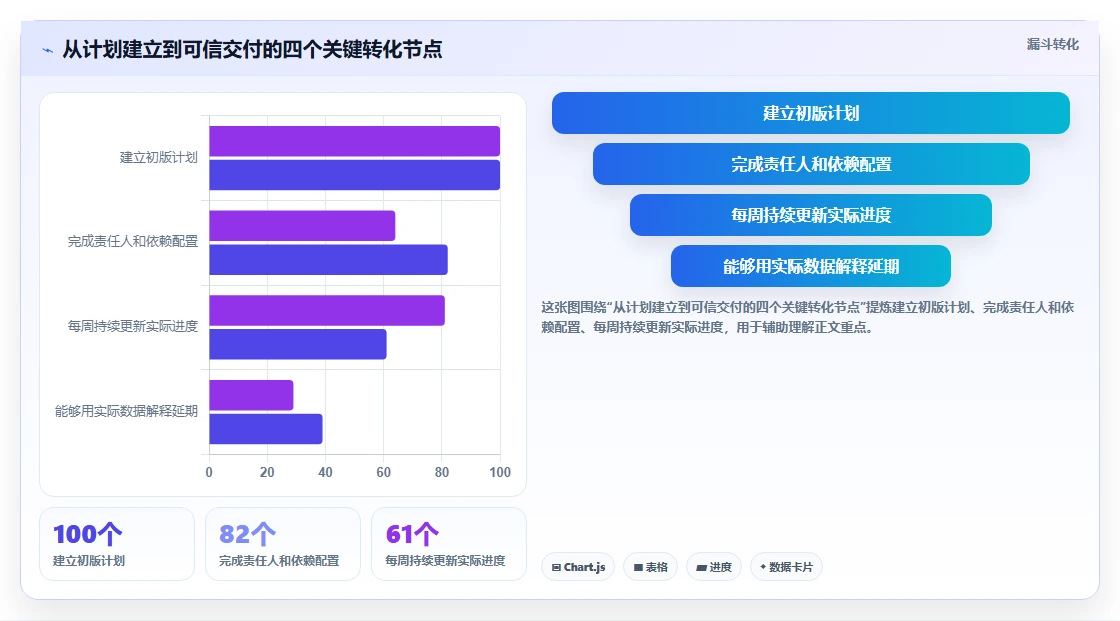Select funnel stage 完成责任人和依赖配置
The width and height of the screenshot is (1120, 621).
click(x=811, y=164)
